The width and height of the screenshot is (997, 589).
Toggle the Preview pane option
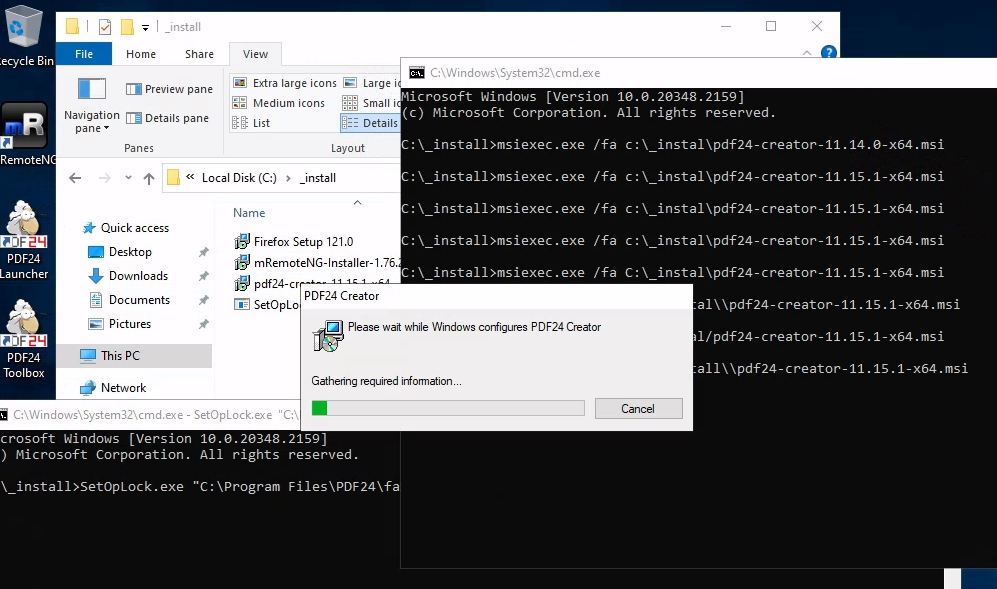(169, 89)
